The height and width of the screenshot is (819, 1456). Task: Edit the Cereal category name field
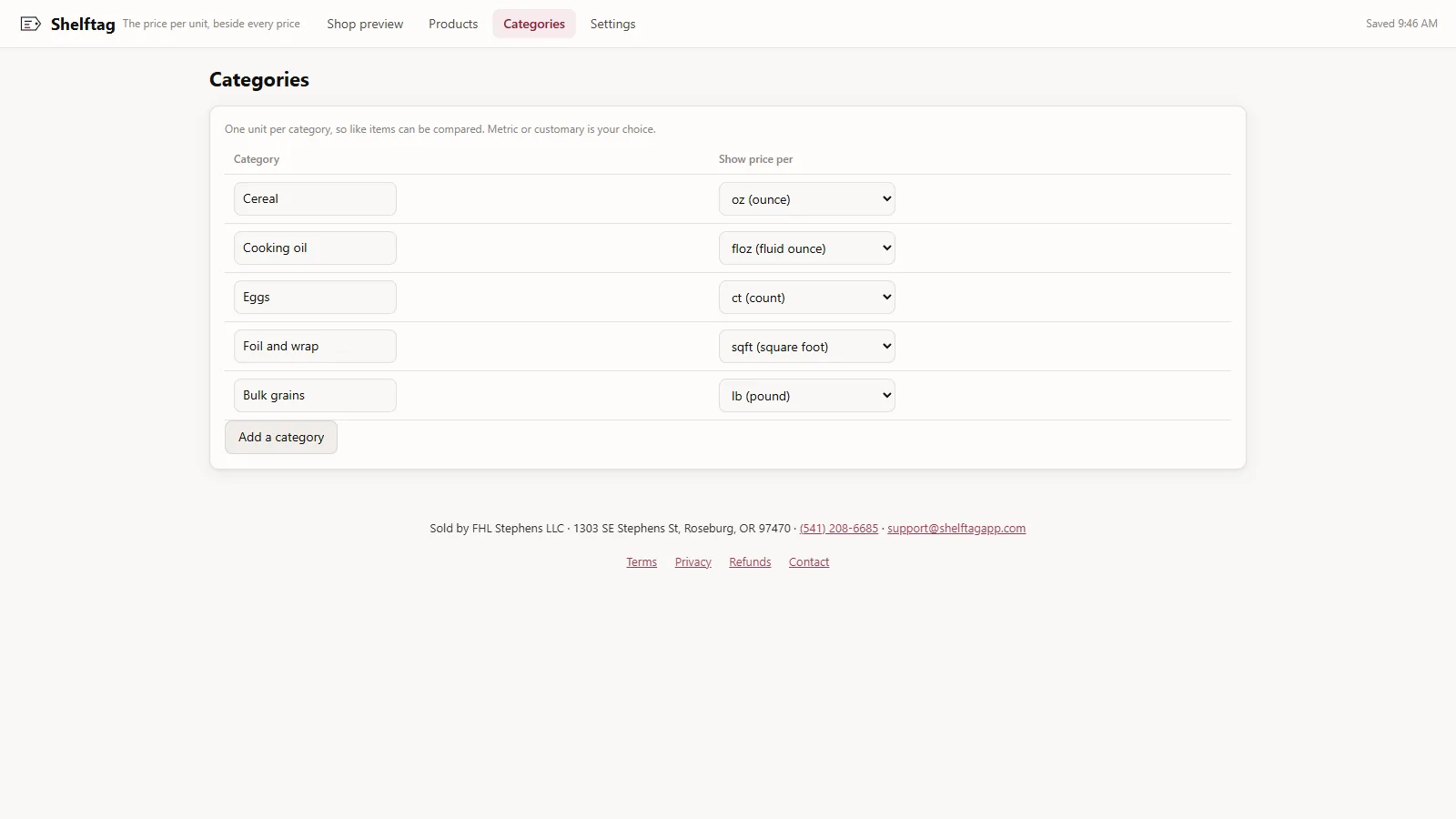click(315, 199)
